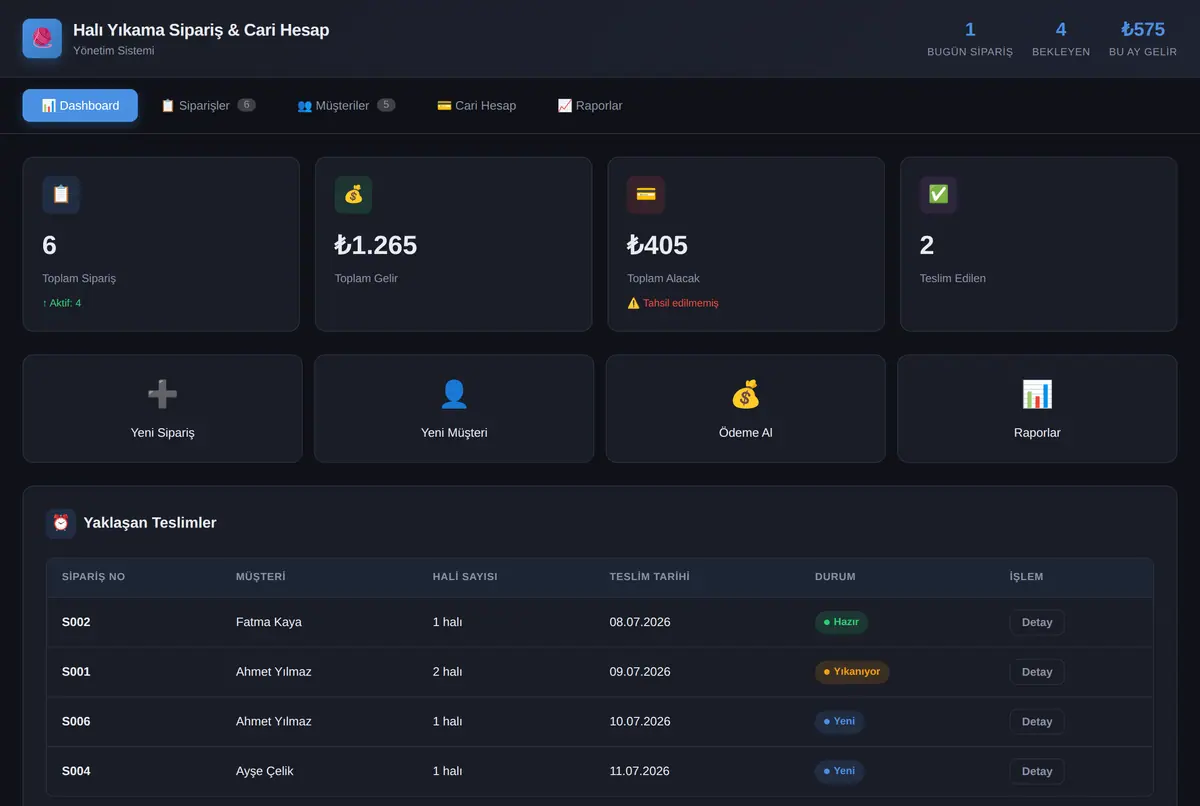Click the carpet app logo icon
The width and height of the screenshot is (1200, 806).
point(42,39)
